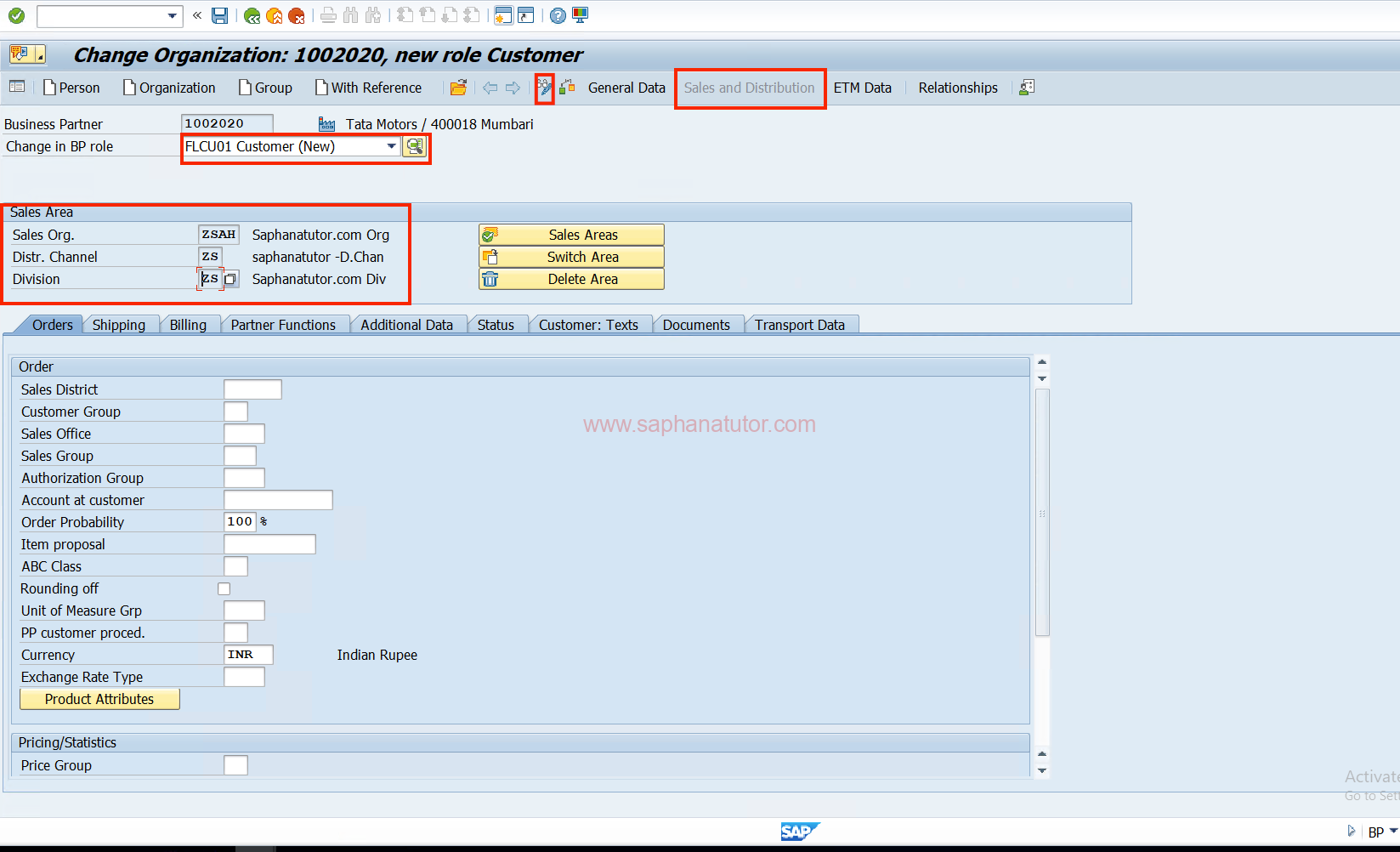Click the Previous Page icon
Viewport: 1400px width, 852px height.
click(428, 15)
